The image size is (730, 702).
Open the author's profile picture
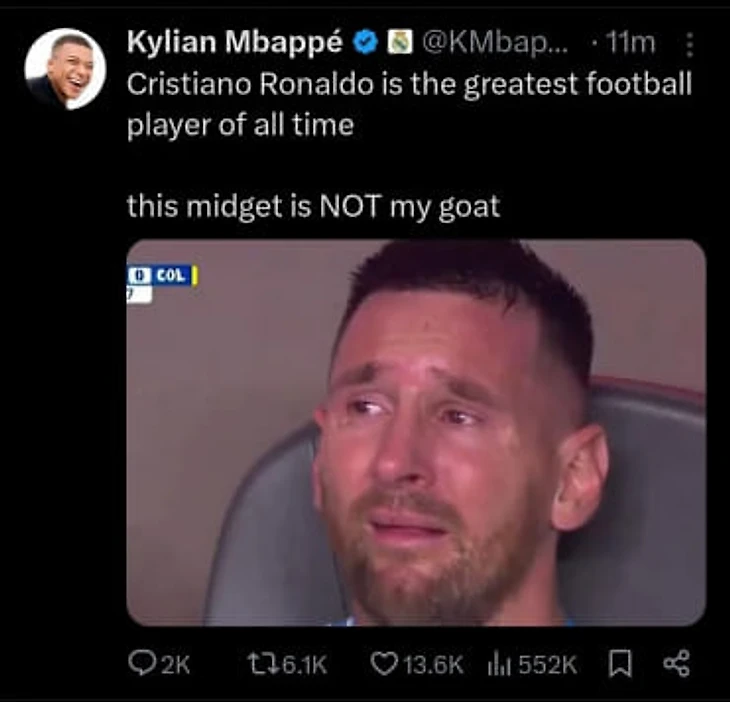(x=65, y=69)
